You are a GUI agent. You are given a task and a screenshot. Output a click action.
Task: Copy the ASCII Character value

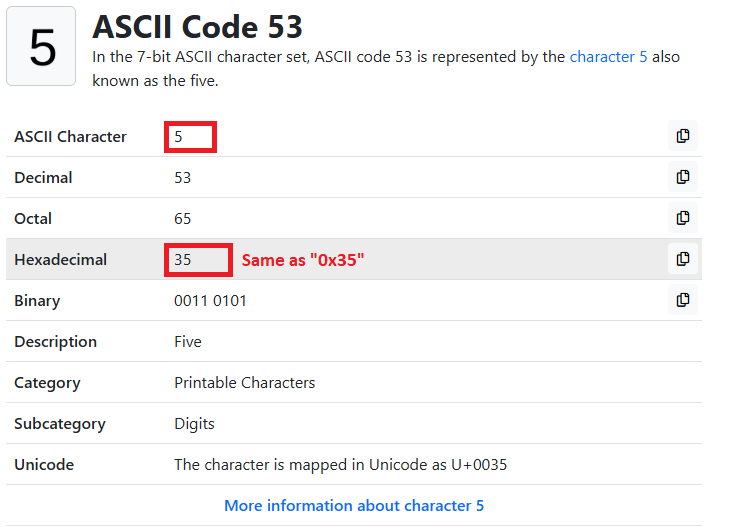coord(683,136)
